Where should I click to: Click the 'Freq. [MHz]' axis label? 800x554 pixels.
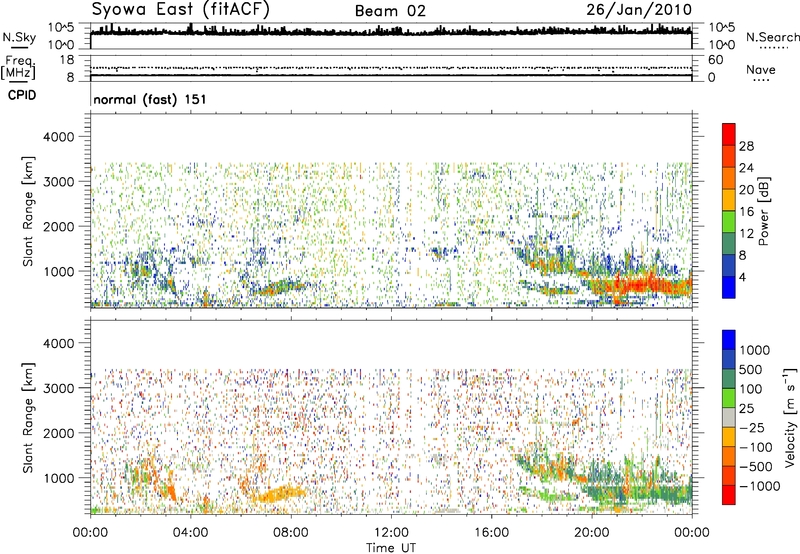pos(18,68)
